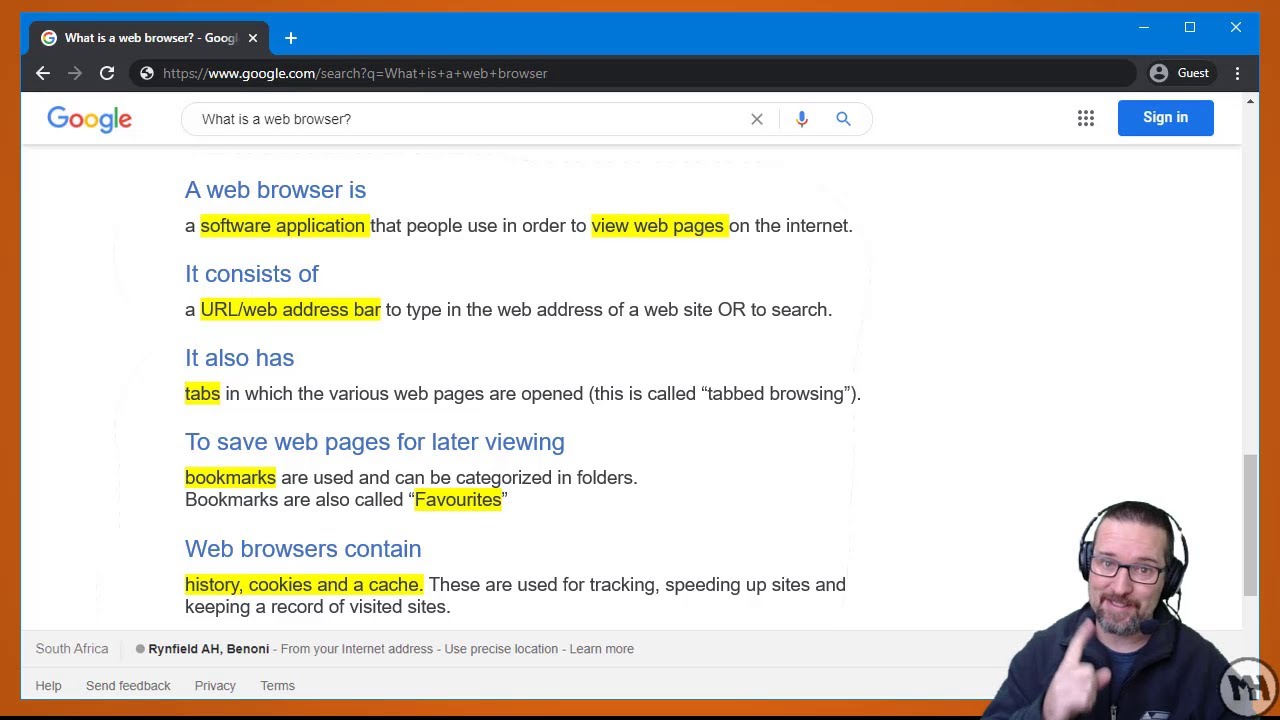Image resolution: width=1280 pixels, height=720 pixels.
Task: Click highlighted 'history, cookies and a cache.'
Action: [304, 585]
